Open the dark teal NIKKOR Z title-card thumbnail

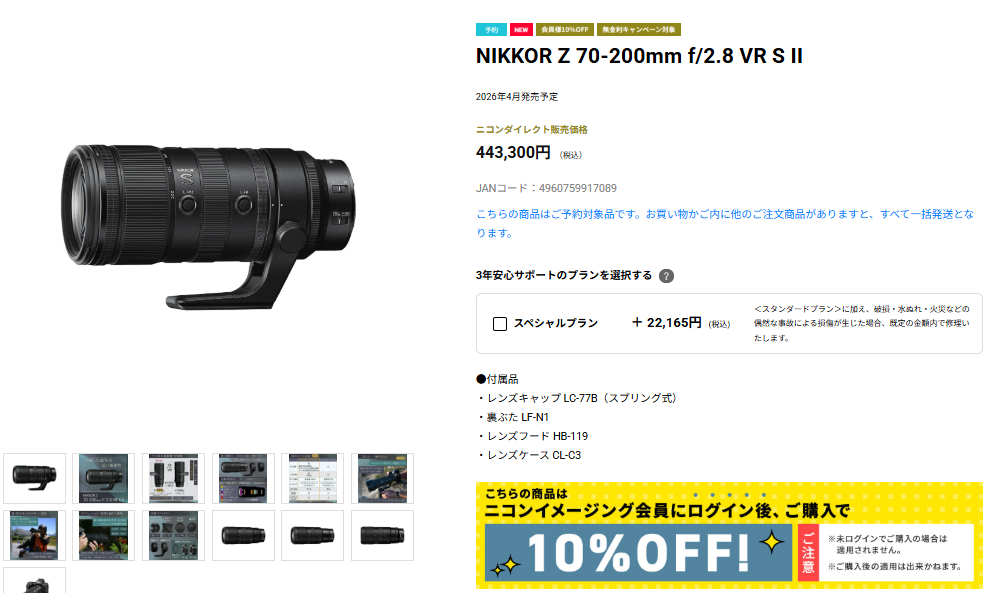click(x=103, y=478)
